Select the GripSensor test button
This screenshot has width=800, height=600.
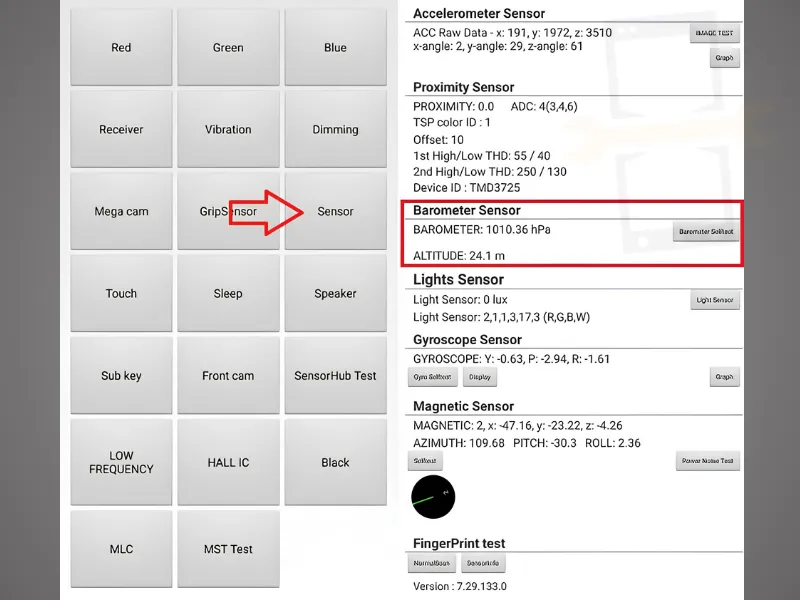(228, 211)
